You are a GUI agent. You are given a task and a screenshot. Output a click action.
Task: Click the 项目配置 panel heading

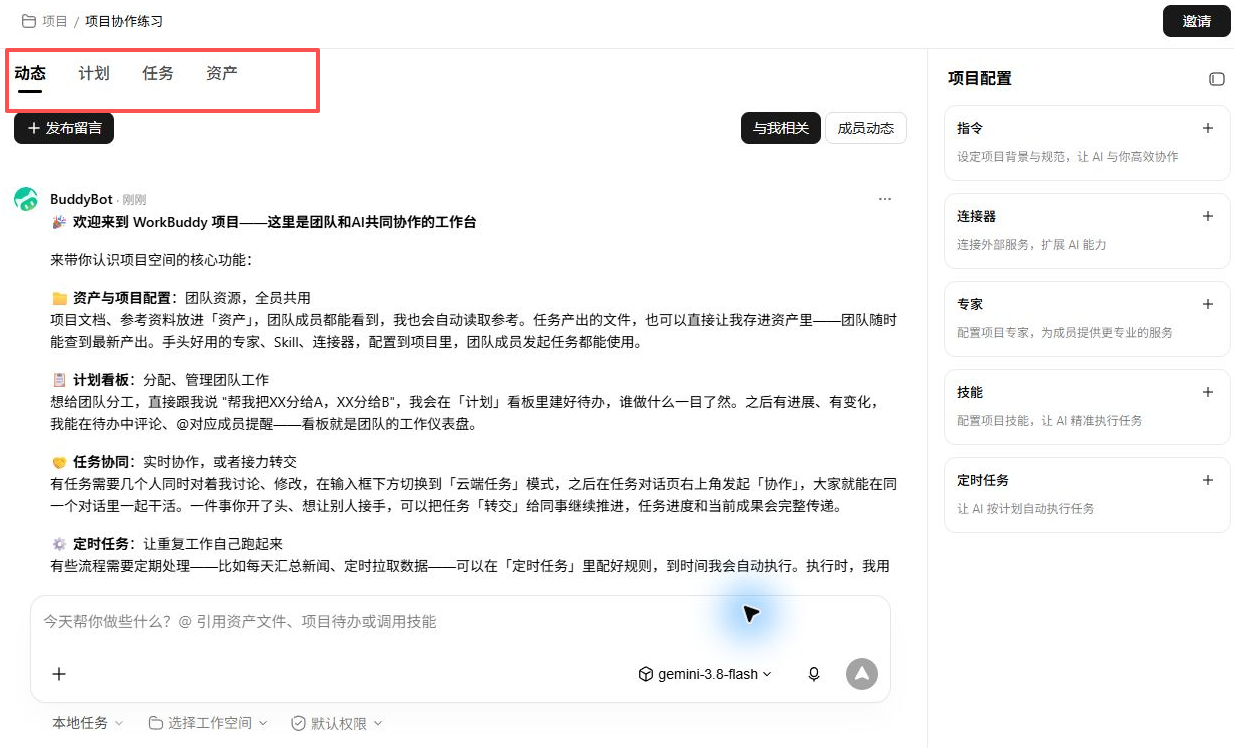tap(980, 78)
